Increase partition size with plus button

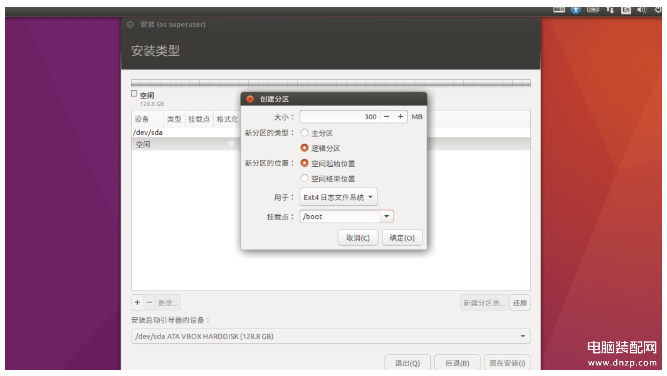pyautogui.click(x=400, y=117)
